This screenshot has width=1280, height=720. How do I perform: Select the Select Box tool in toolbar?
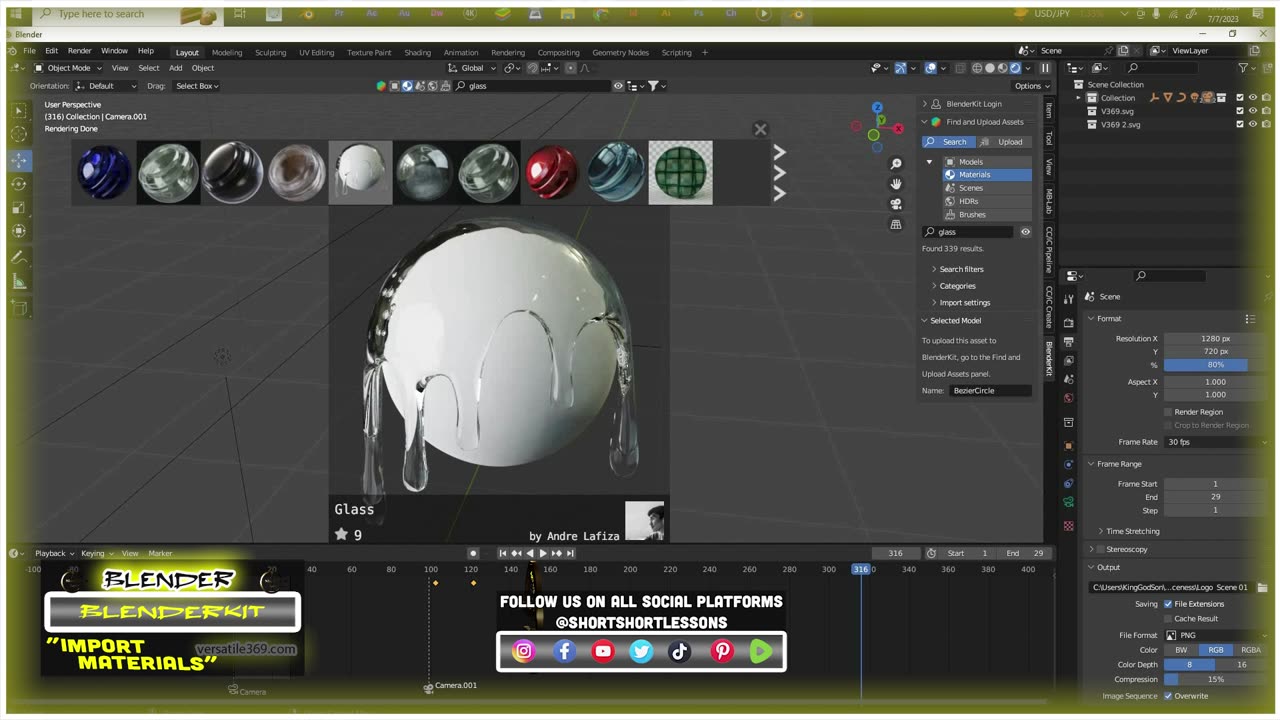pos(19,110)
